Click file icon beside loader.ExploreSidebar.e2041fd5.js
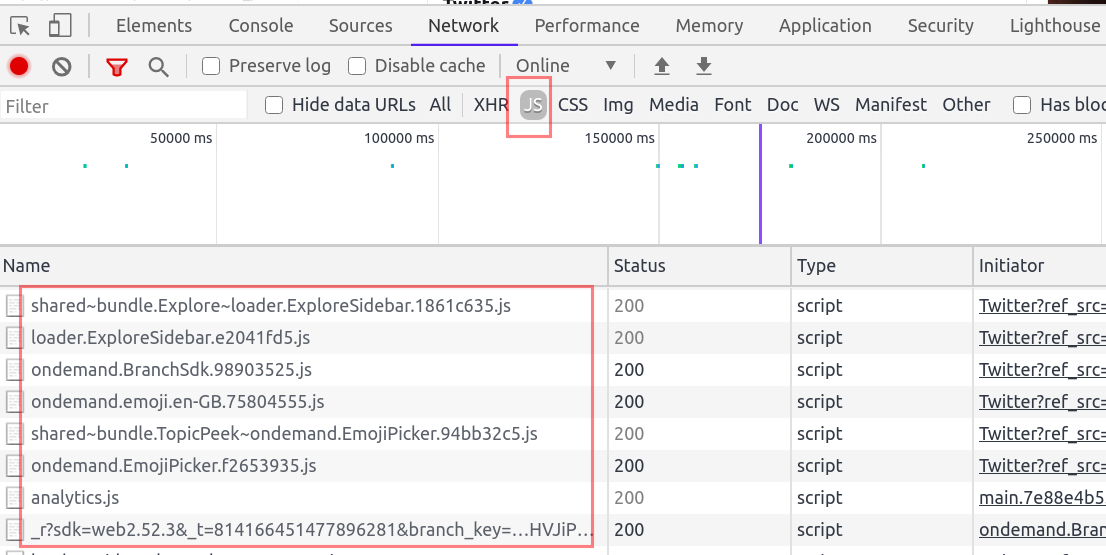Viewport: 1106px width, 555px height. click(15, 338)
